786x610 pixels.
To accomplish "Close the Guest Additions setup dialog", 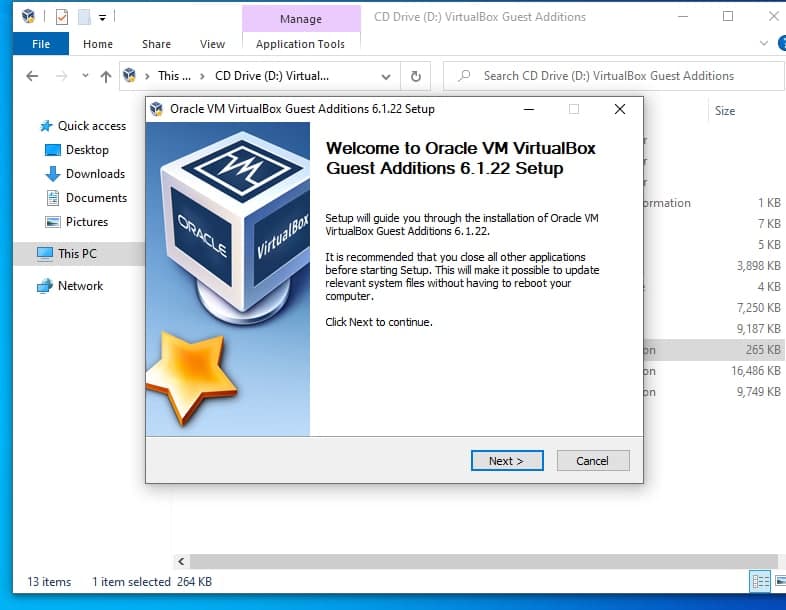I will coord(620,109).
